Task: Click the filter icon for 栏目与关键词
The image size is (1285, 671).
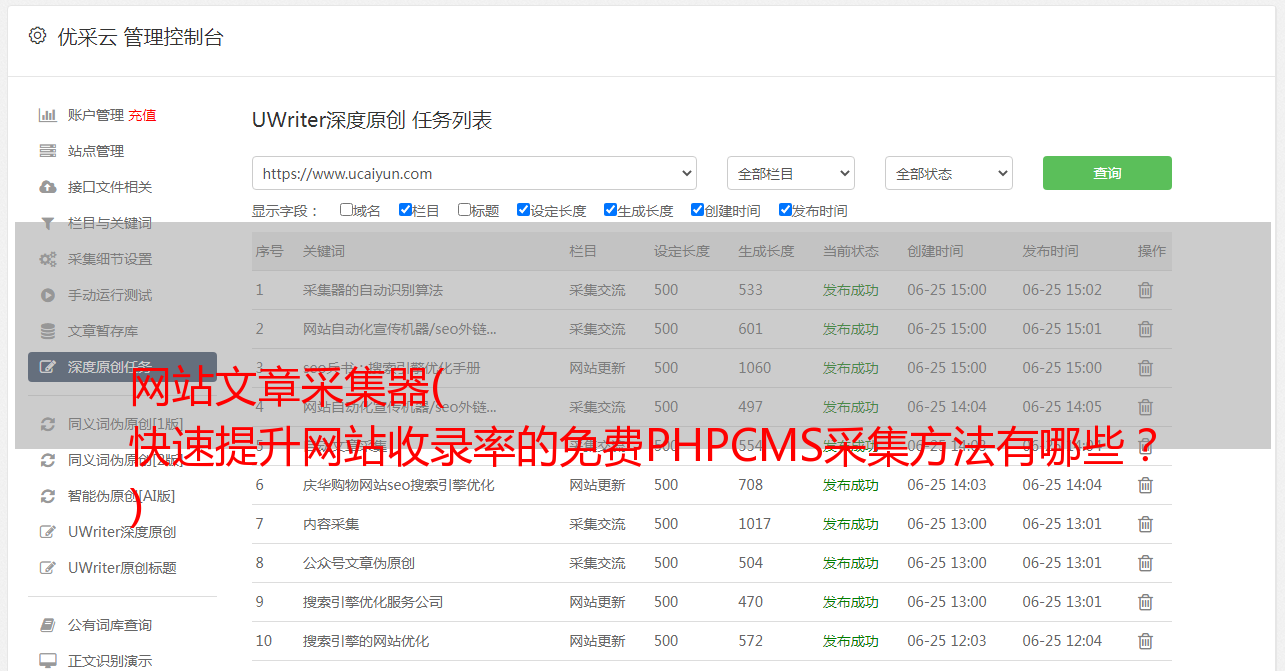Action: (x=47, y=223)
